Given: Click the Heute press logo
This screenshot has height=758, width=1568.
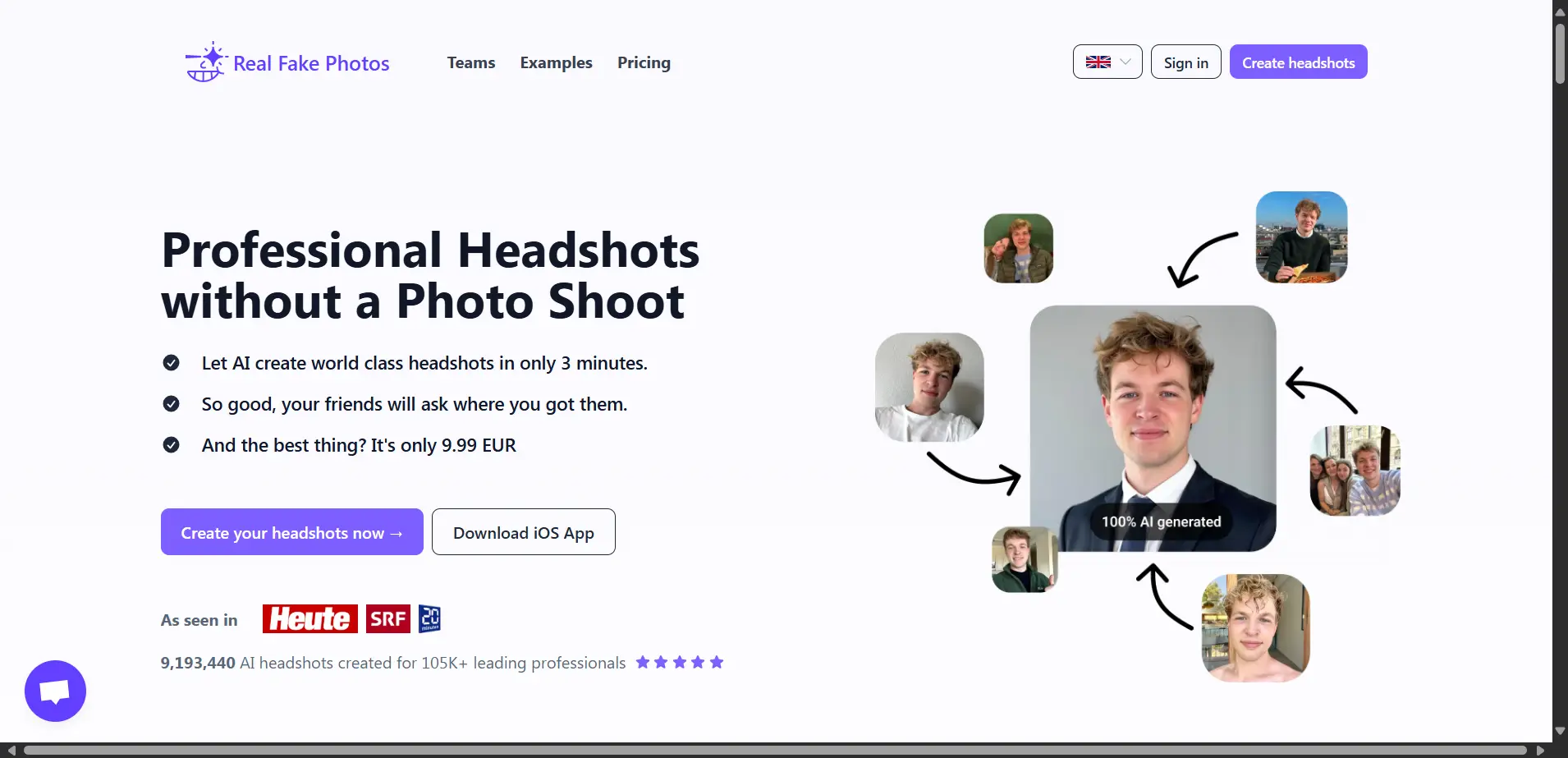Looking at the screenshot, I should pyautogui.click(x=309, y=618).
